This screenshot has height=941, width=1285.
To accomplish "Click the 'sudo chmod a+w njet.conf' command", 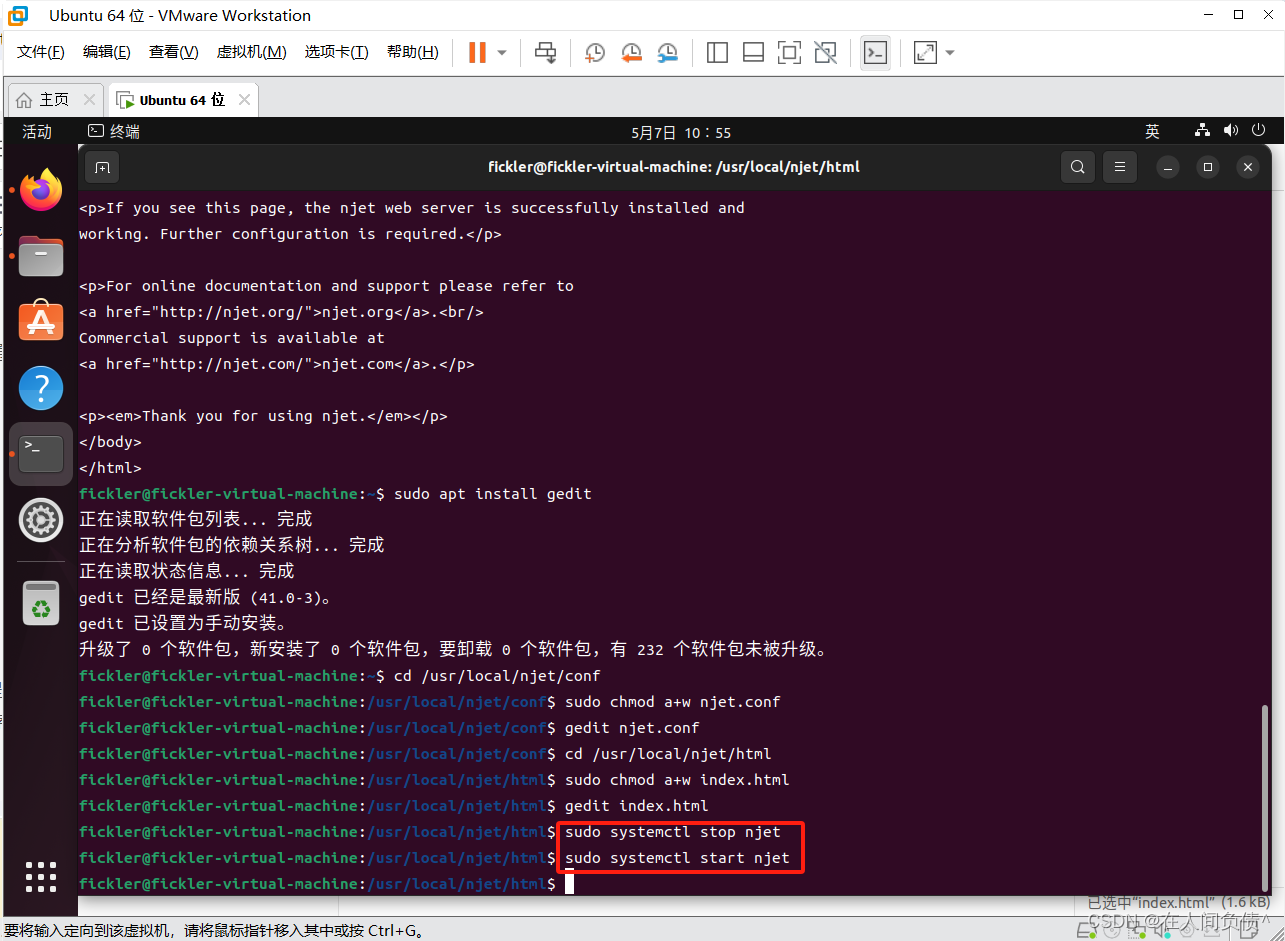I will 672,702.
